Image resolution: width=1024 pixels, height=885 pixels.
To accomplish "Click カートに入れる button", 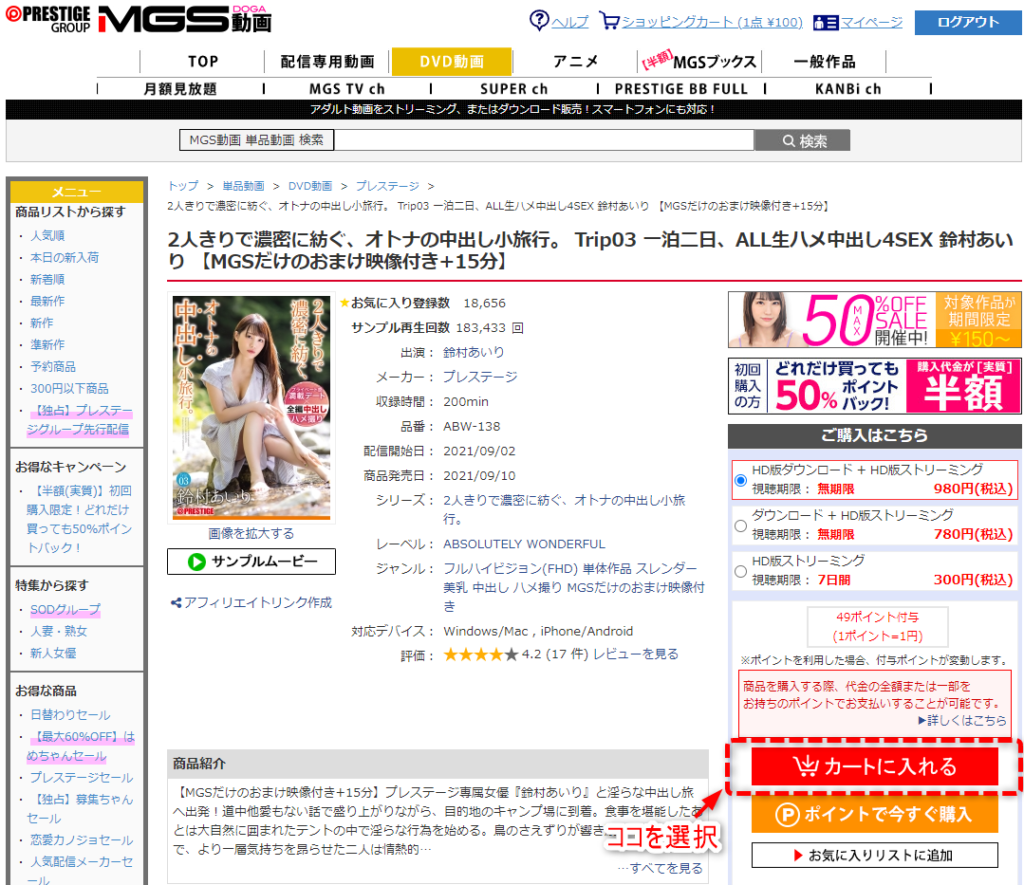I will pyautogui.click(x=874, y=766).
